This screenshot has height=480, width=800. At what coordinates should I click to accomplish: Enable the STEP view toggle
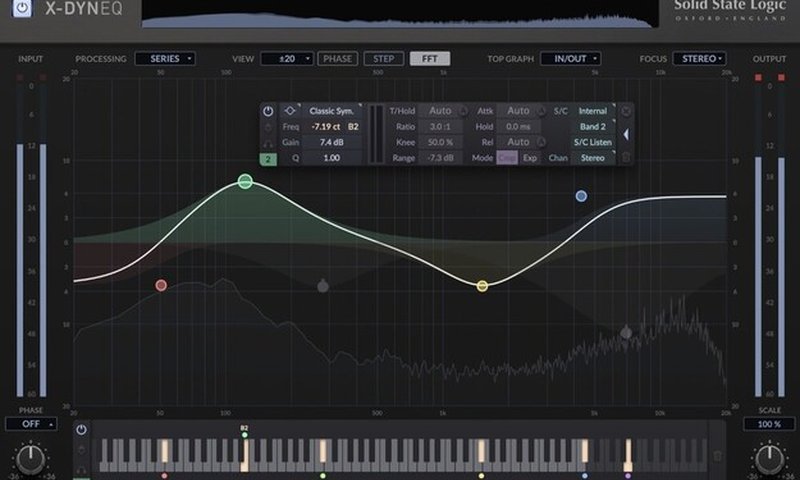point(383,59)
